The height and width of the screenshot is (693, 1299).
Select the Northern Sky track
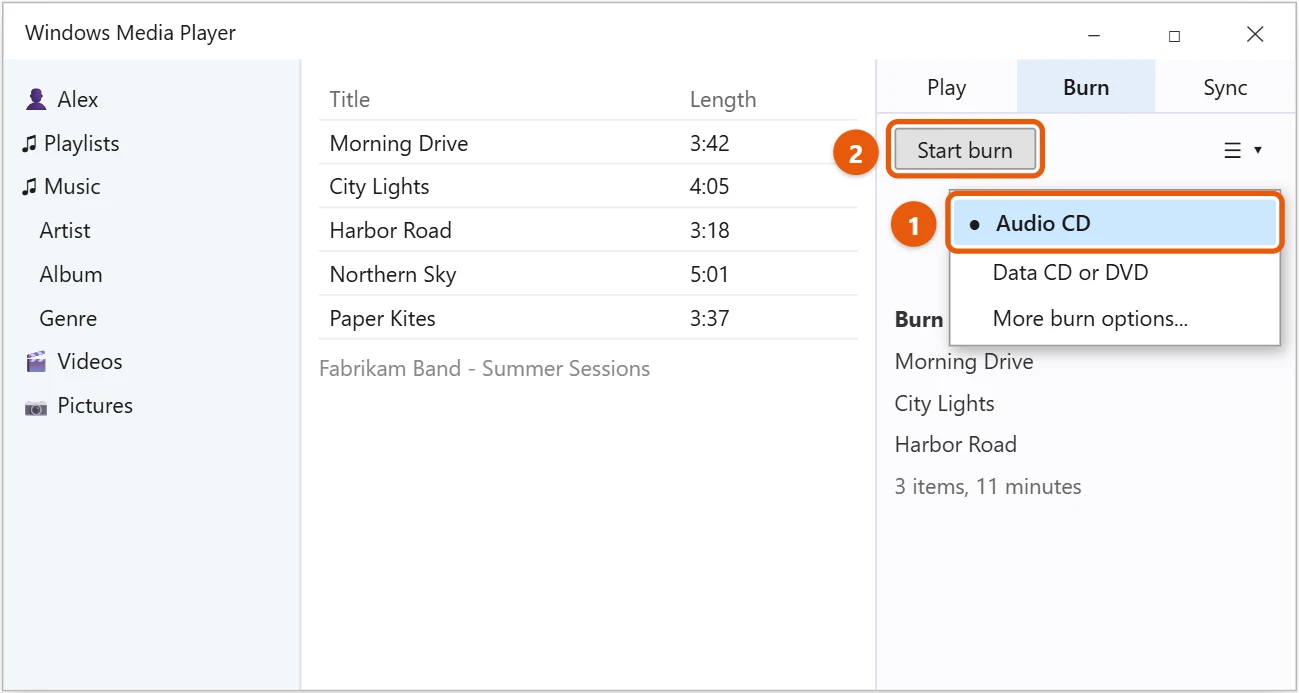point(588,275)
